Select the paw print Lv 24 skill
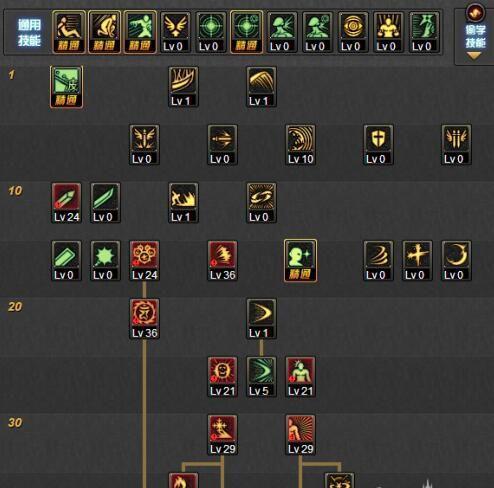This screenshot has width=494, height=488. pos(144,261)
